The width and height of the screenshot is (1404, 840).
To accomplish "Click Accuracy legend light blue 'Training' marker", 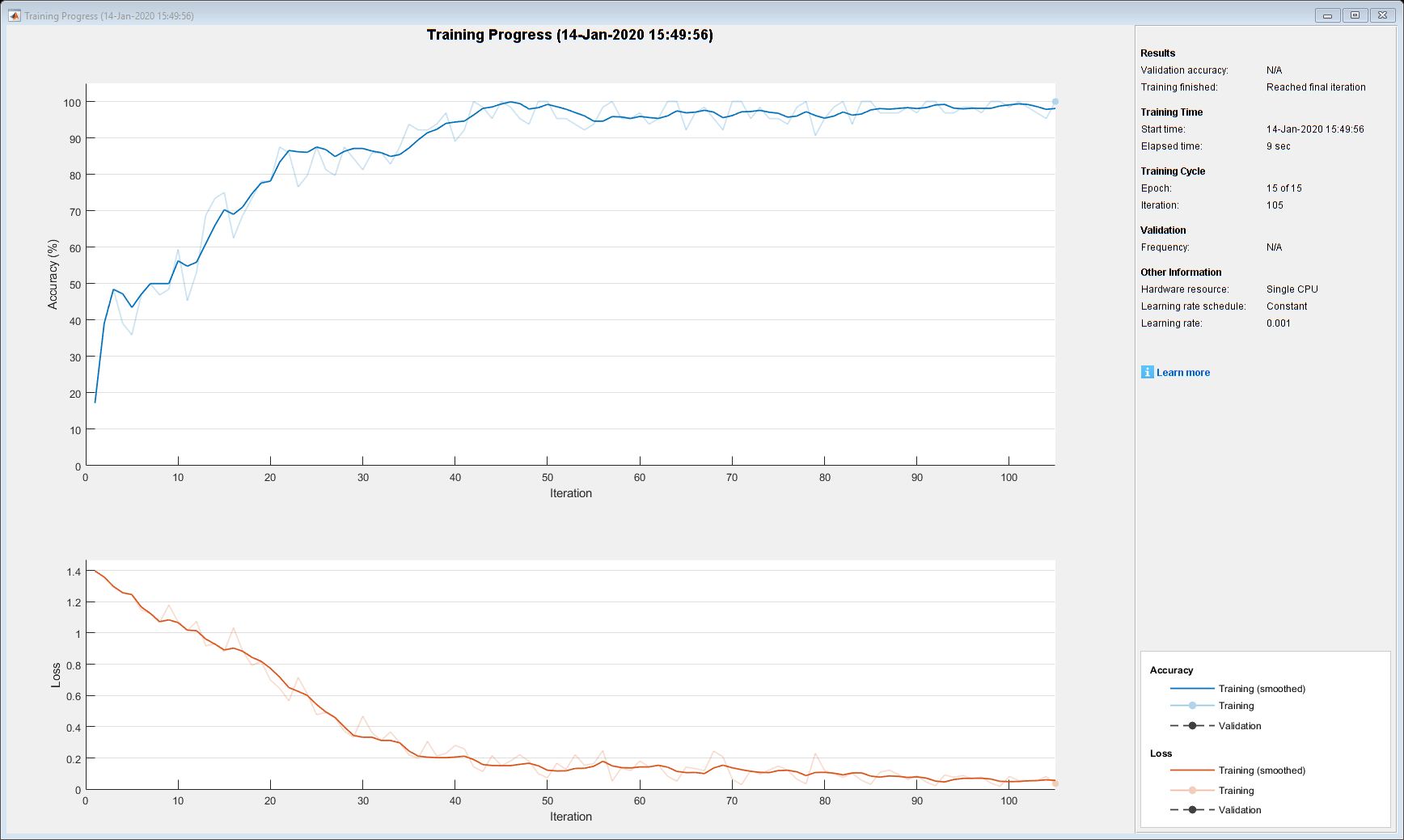I will click(x=1192, y=706).
